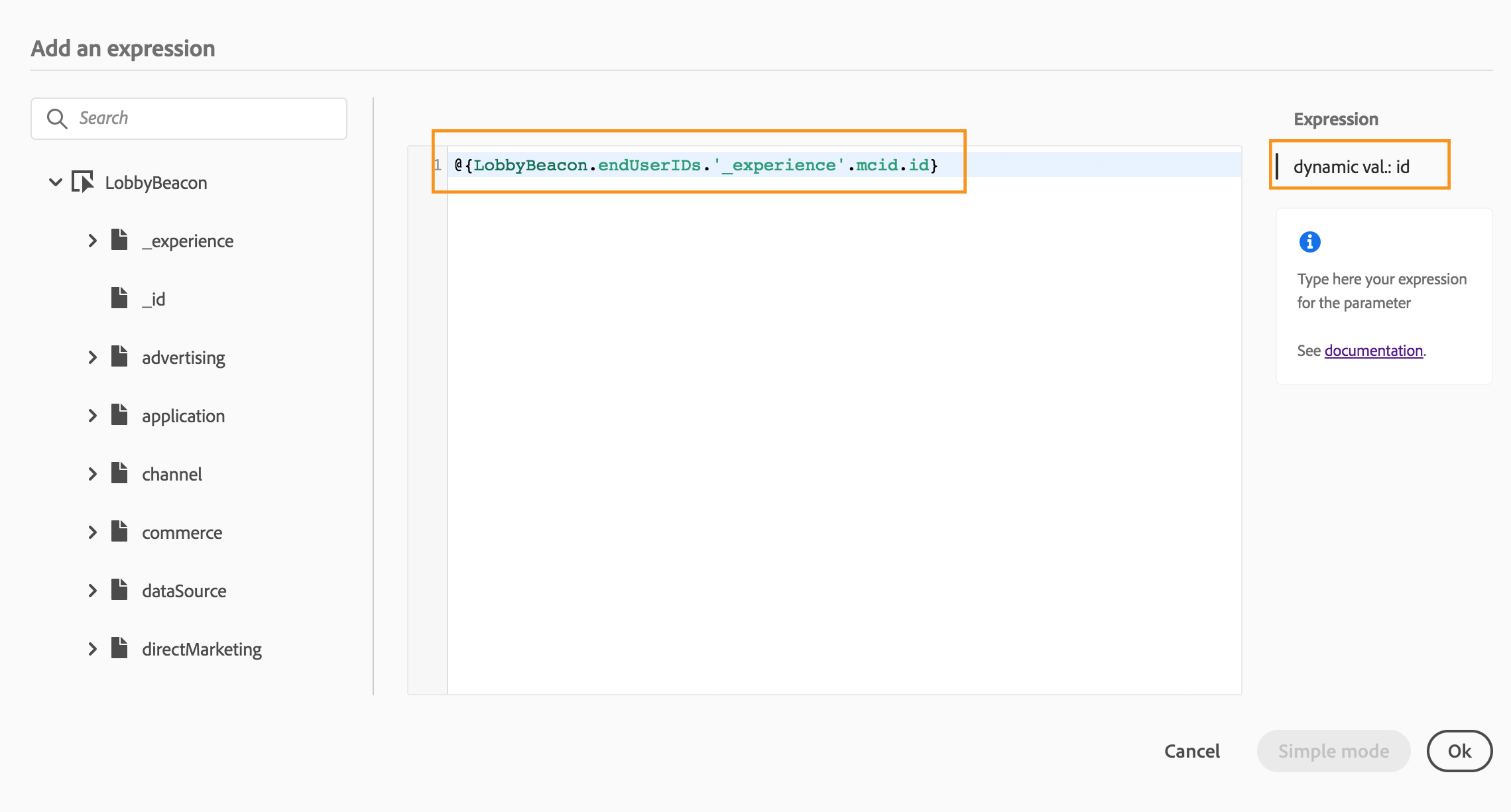This screenshot has width=1511, height=812.
Task: Expand the _experience node
Action: click(93, 241)
